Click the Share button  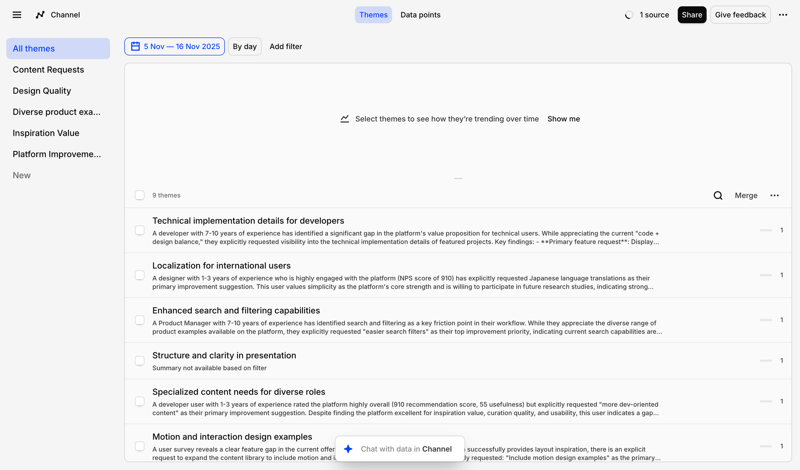[691, 15]
